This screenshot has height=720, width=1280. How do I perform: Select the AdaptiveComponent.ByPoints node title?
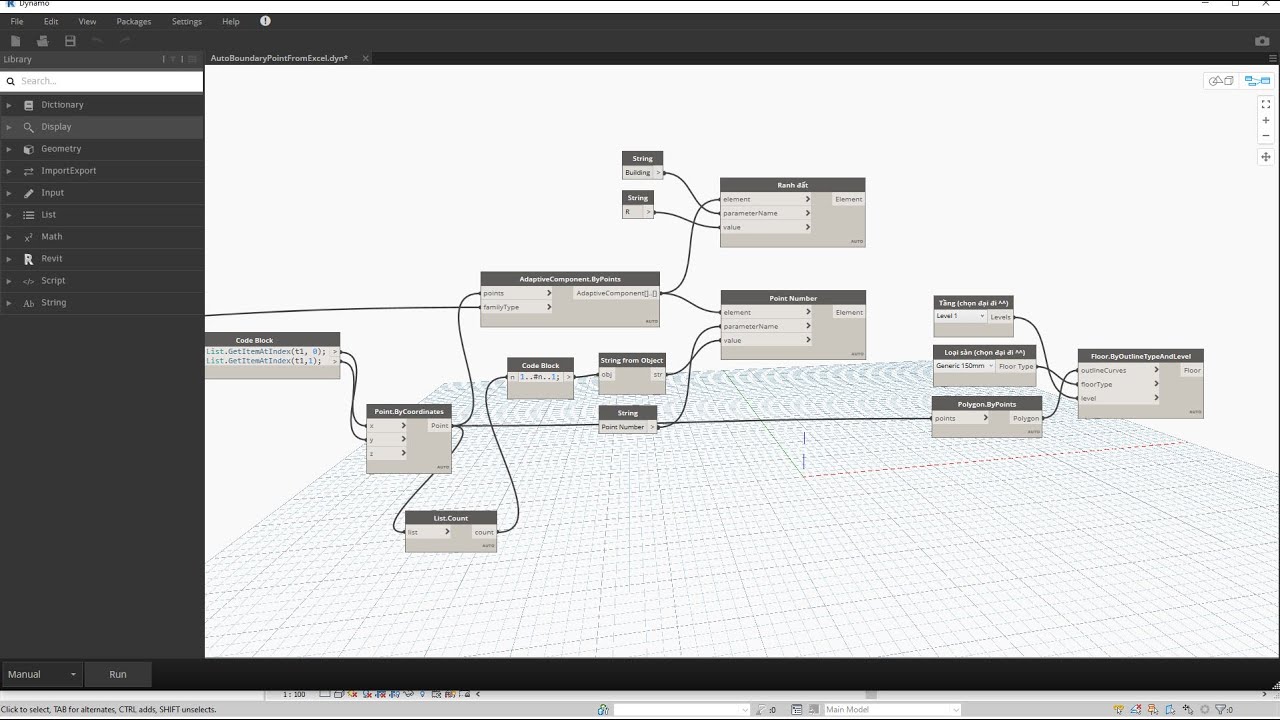(x=570, y=279)
